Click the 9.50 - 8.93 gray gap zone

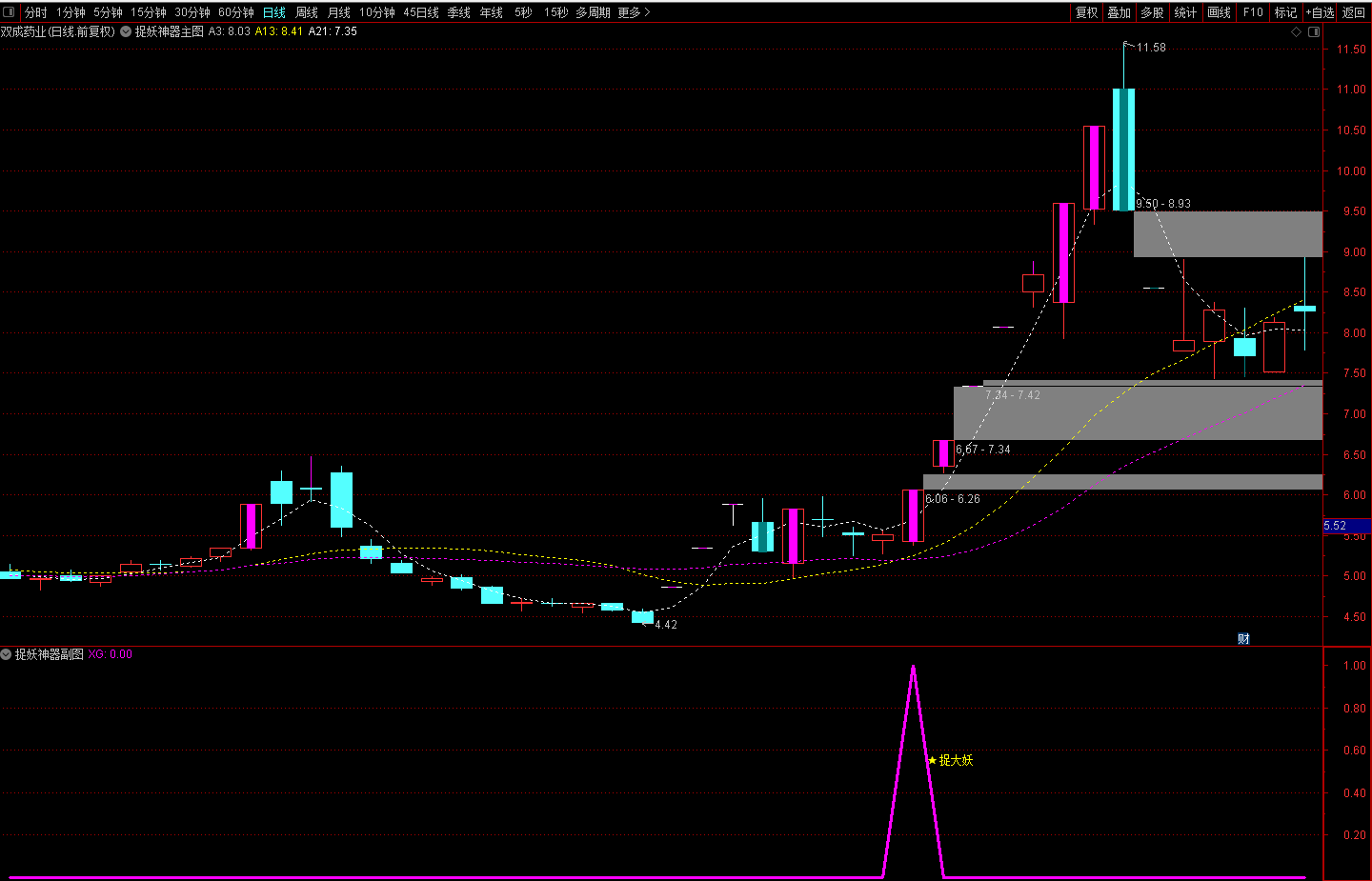pos(1227,234)
